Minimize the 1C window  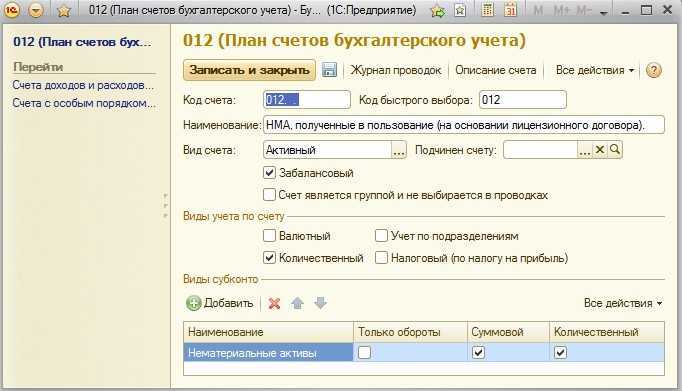click(x=625, y=13)
